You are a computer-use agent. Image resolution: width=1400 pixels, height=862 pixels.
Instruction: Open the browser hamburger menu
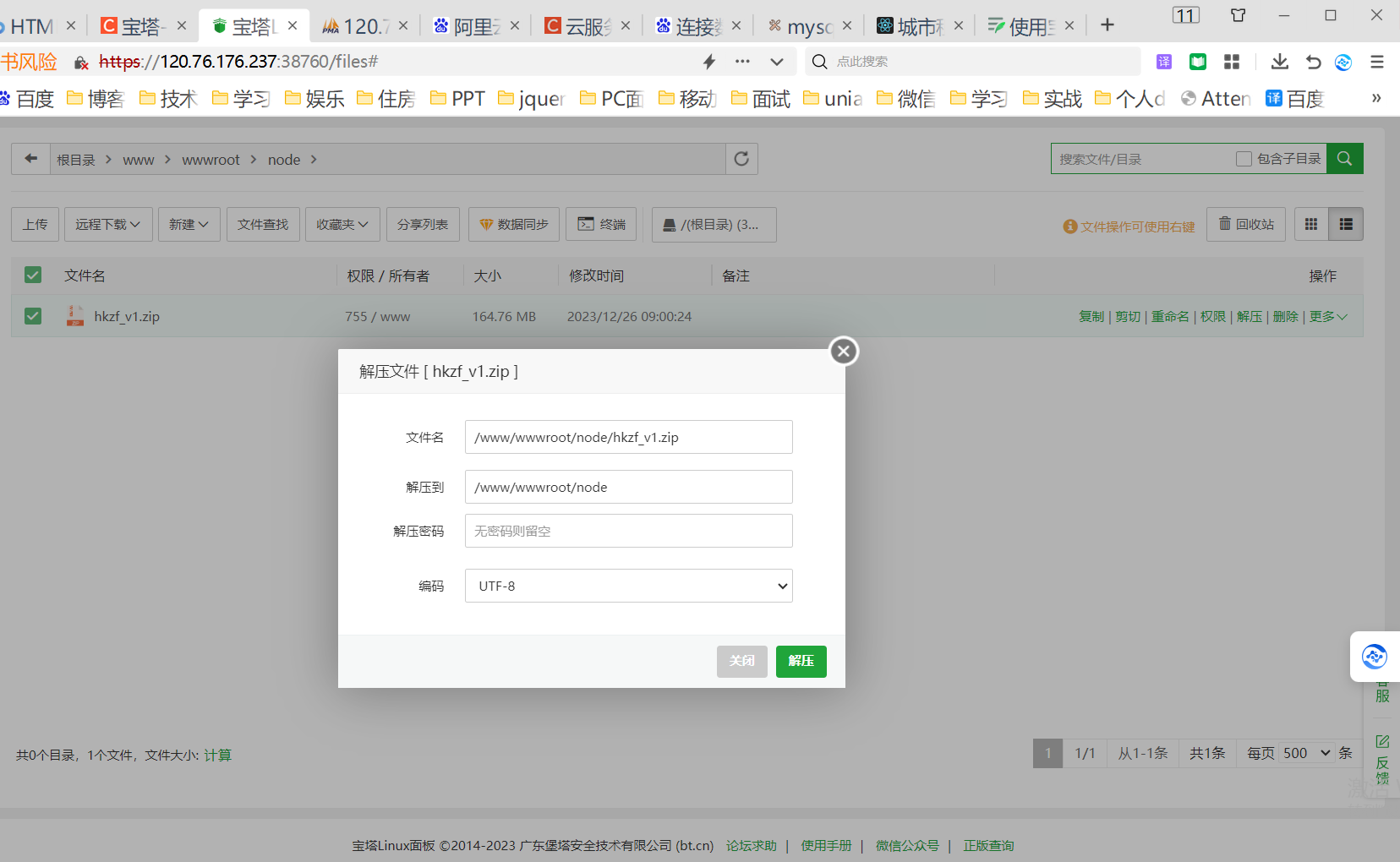1376,62
